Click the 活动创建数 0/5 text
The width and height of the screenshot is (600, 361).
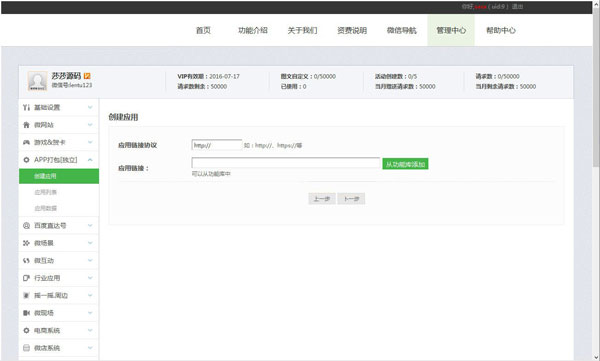(396, 77)
